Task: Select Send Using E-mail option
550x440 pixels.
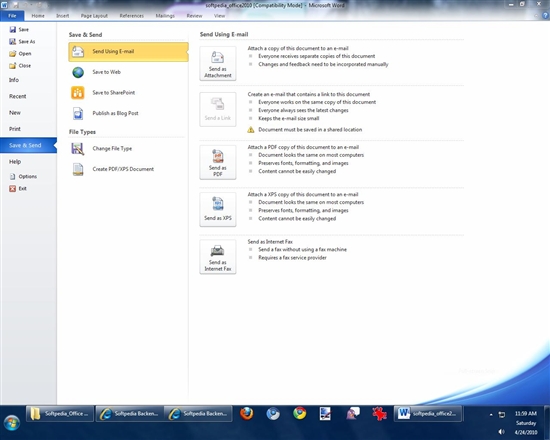Action: (x=128, y=52)
